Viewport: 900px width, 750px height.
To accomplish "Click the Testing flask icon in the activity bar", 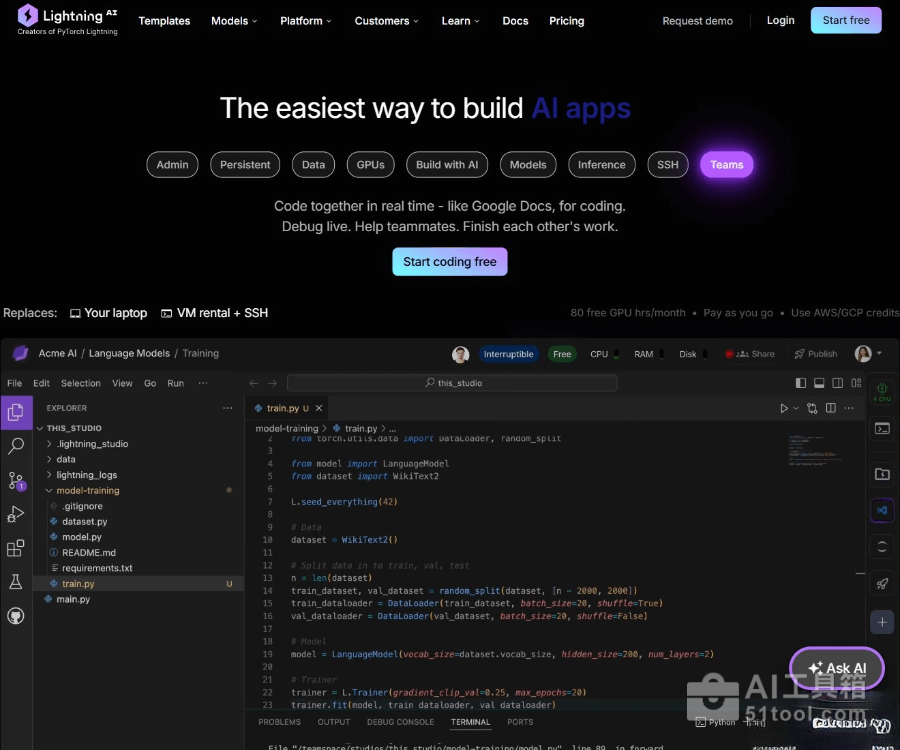I will [x=16, y=582].
